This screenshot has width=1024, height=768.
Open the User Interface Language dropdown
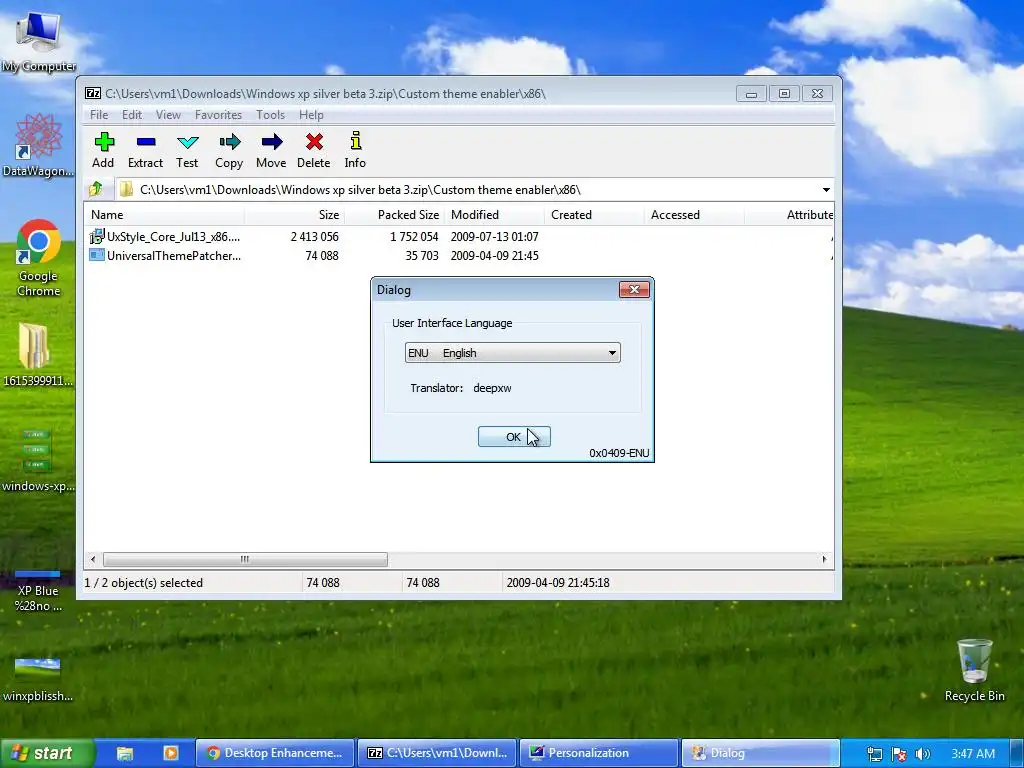tap(513, 353)
